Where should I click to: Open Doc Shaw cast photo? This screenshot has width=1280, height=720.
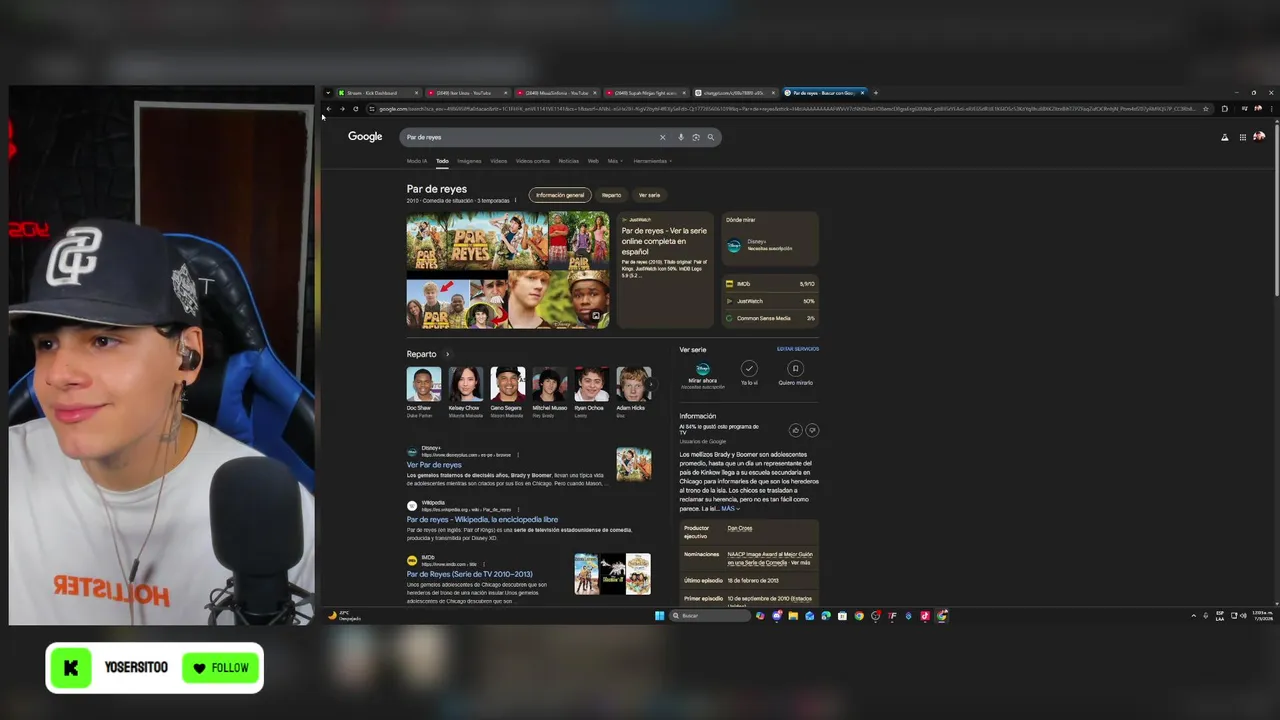click(x=424, y=384)
